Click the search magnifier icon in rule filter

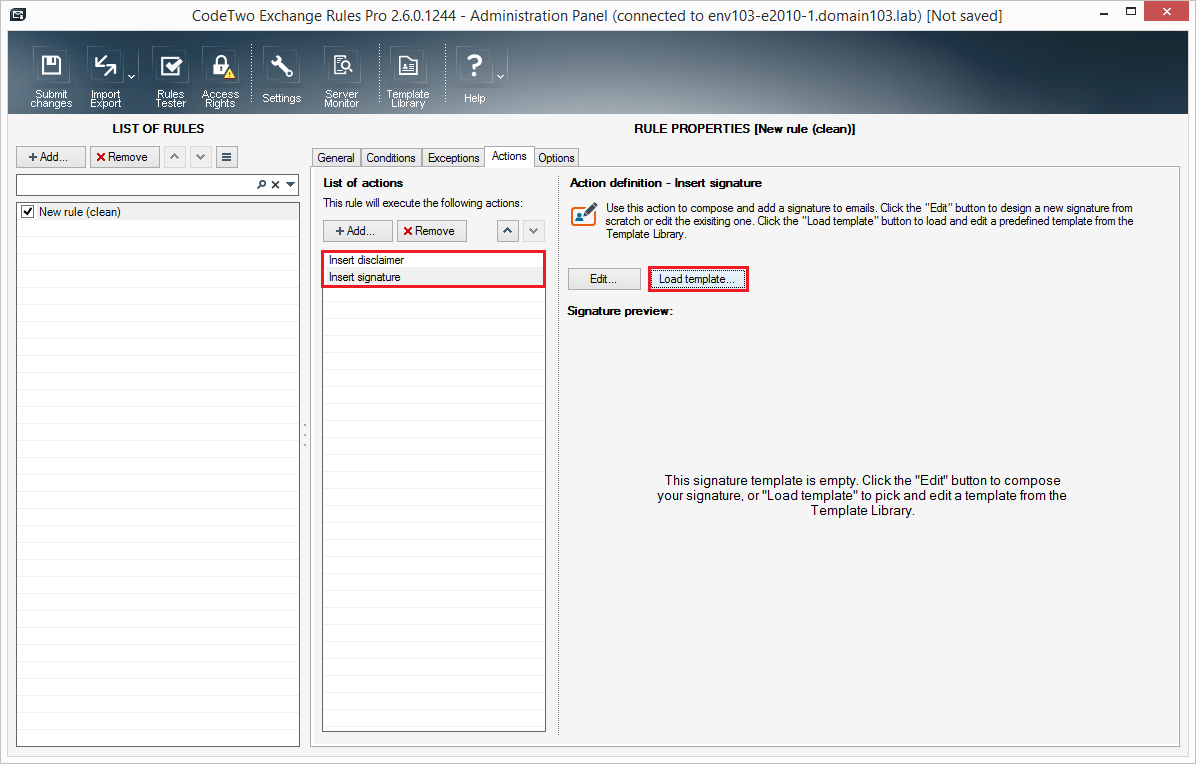pos(262,185)
